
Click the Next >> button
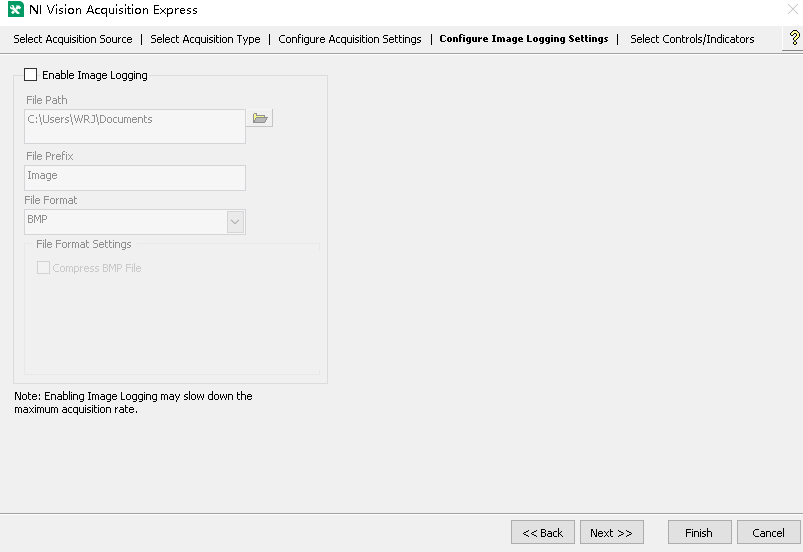pos(611,533)
